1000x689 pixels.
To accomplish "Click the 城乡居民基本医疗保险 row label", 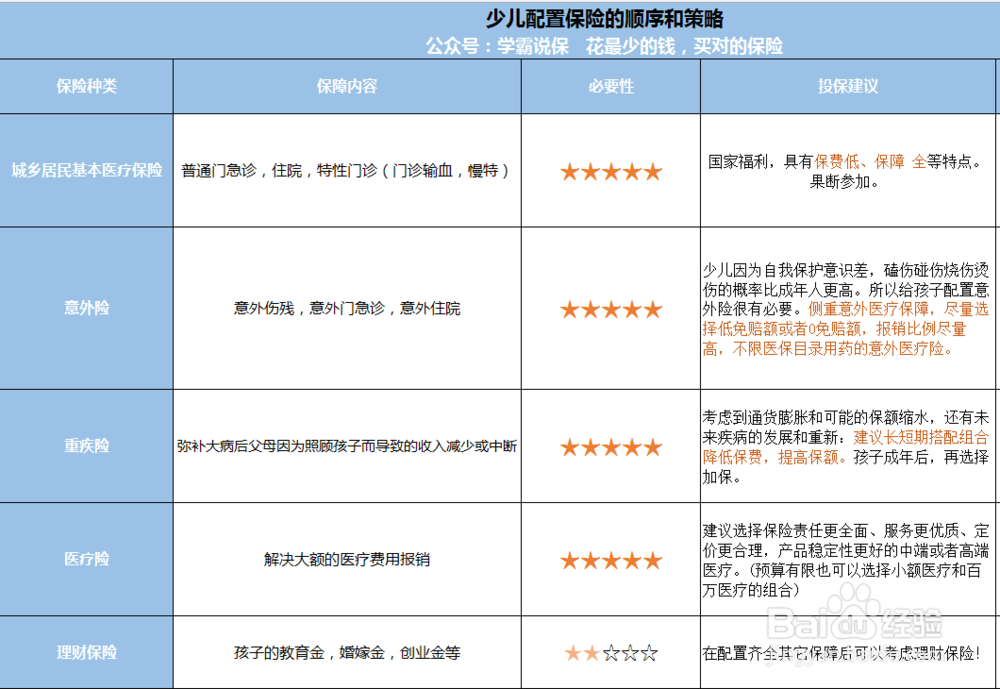I will pos(87,170).
